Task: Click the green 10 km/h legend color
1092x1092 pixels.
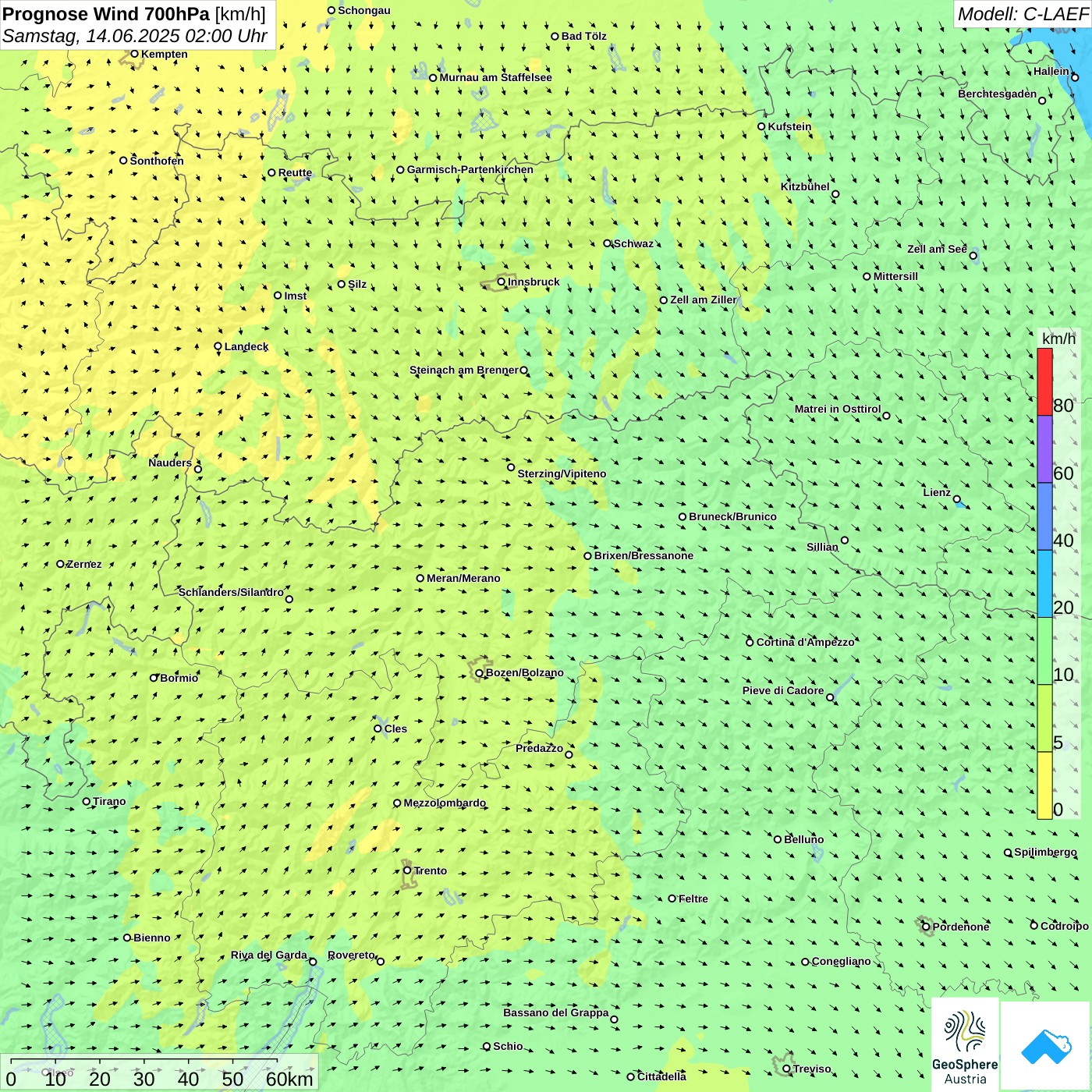Action: pyautogui.click(x=1044, y=651)
